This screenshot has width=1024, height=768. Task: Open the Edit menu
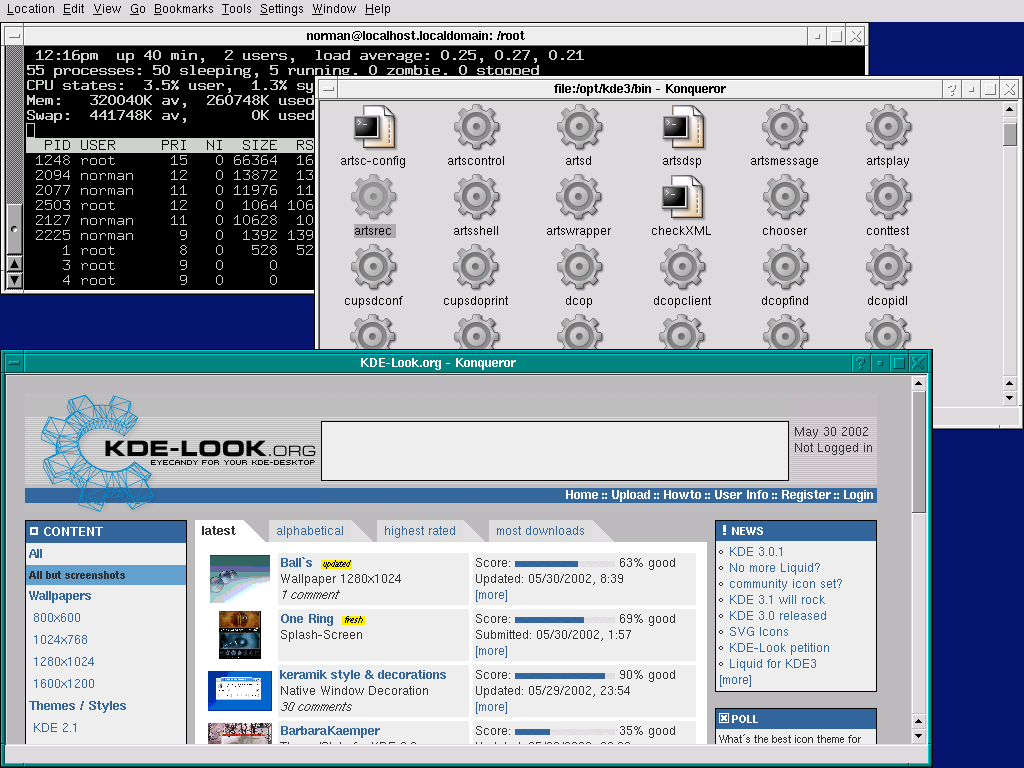[x=74, y=9]
